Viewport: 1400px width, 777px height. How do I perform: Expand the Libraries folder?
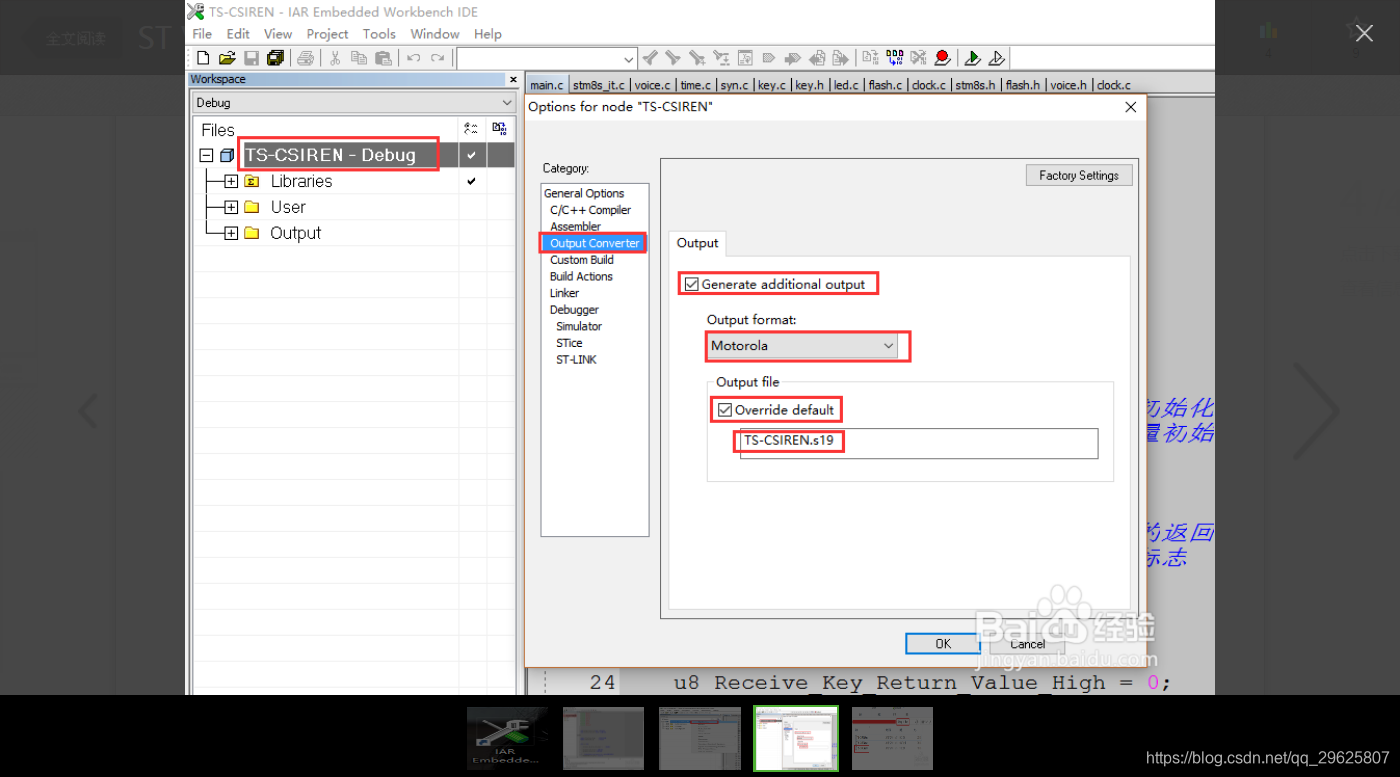(x=231, y=181)
